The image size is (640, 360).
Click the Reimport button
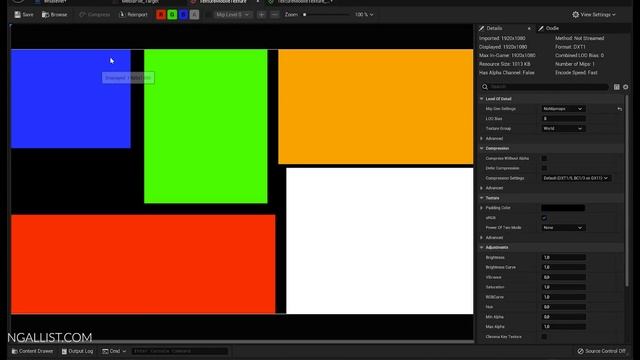coord(133,15)
